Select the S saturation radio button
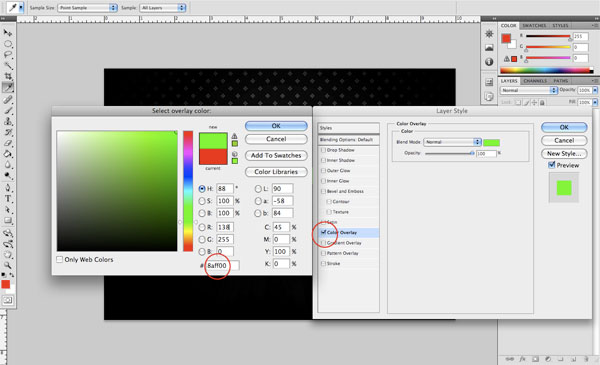The height and width of the screenshot is (365, 600). (202, 201)
